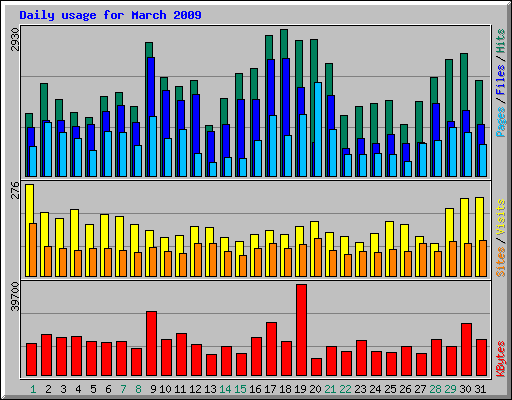Click the green Hits bar for day 13
This screenshot has height=400, width=512.
pyautogui.click(x=209, y=128)
